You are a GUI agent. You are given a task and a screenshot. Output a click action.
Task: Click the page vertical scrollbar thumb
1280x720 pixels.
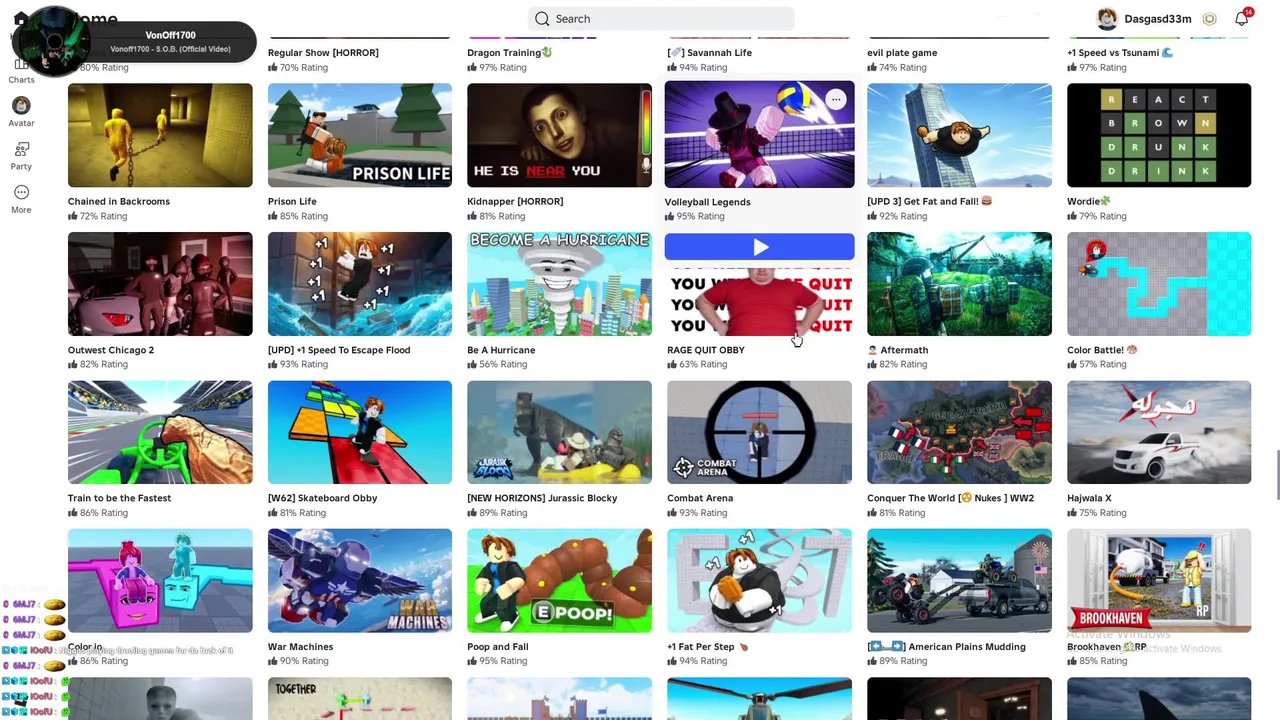pyautogui.click(x=1276, y=475)
